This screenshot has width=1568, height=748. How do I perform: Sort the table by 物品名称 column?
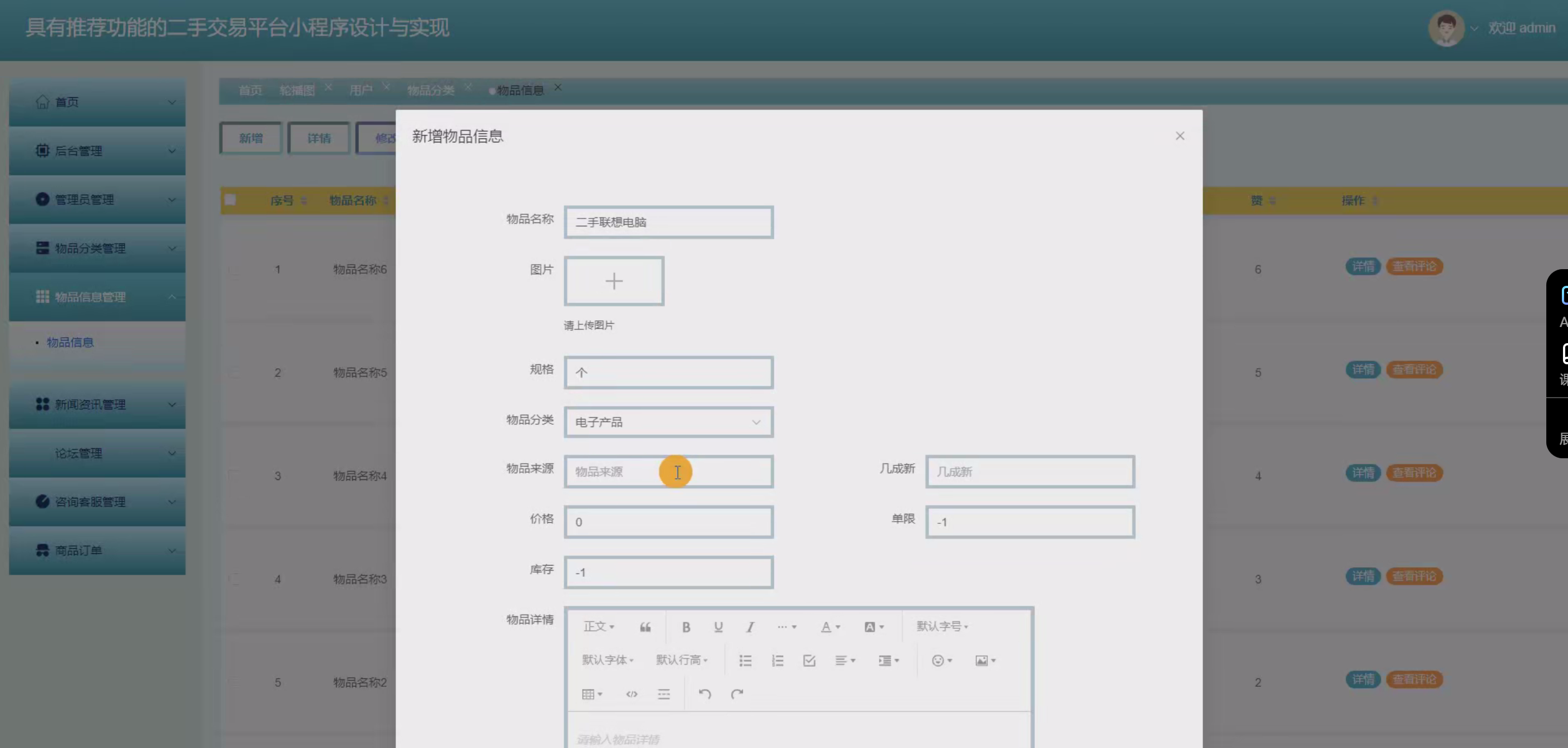pyautogui.click(x=386, y=200)
